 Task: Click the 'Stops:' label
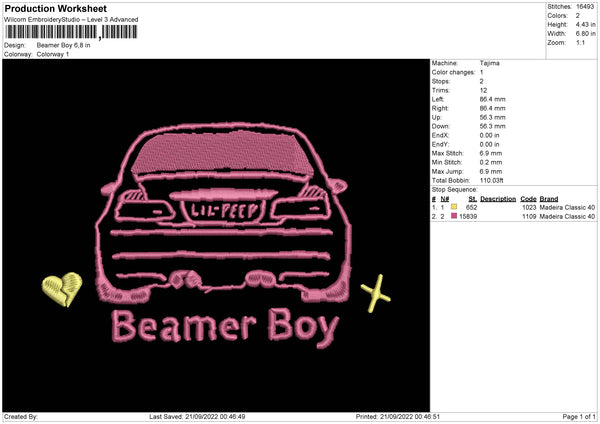[441, 82]
